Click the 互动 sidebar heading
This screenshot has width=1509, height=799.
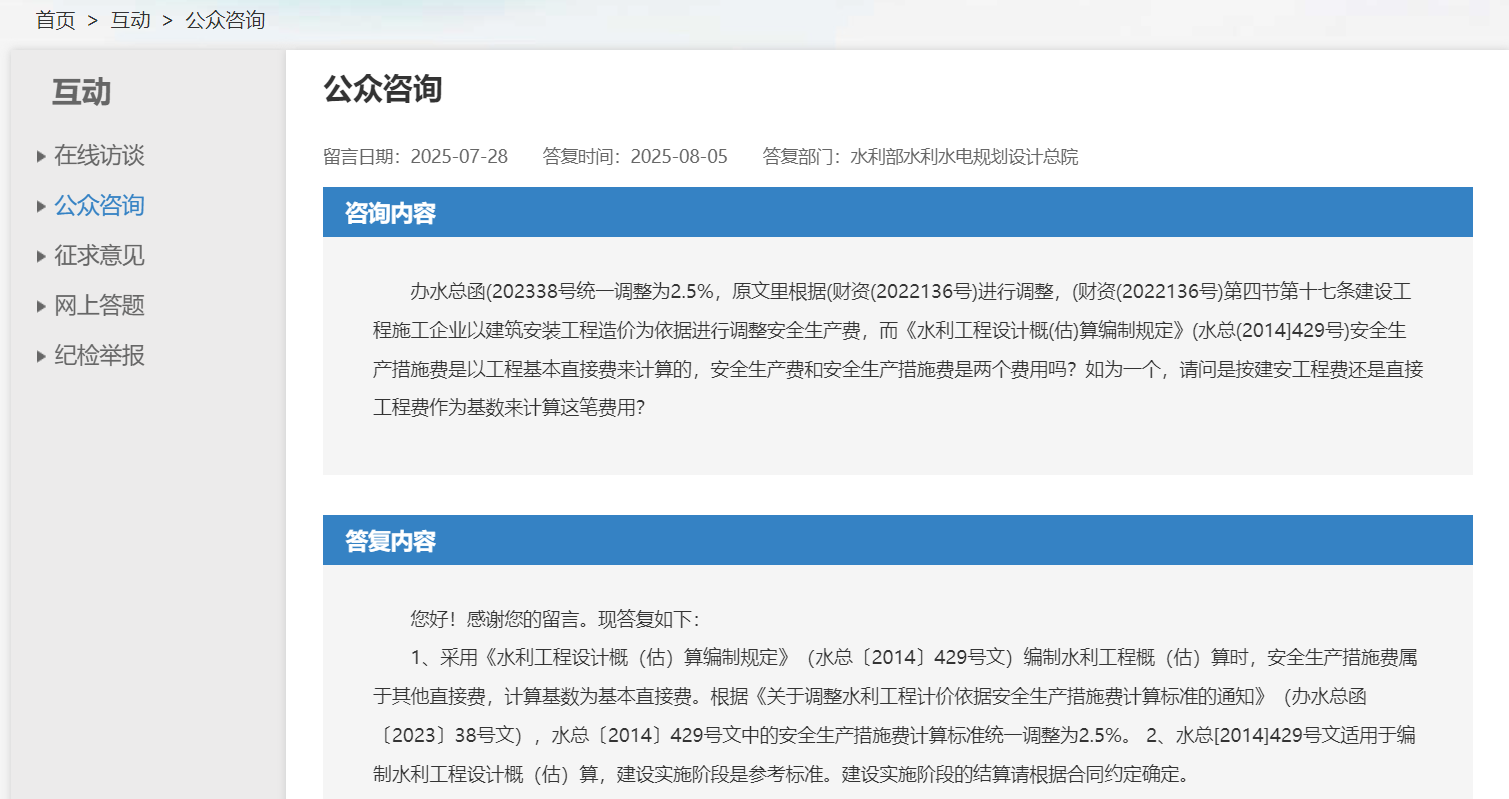81,92
